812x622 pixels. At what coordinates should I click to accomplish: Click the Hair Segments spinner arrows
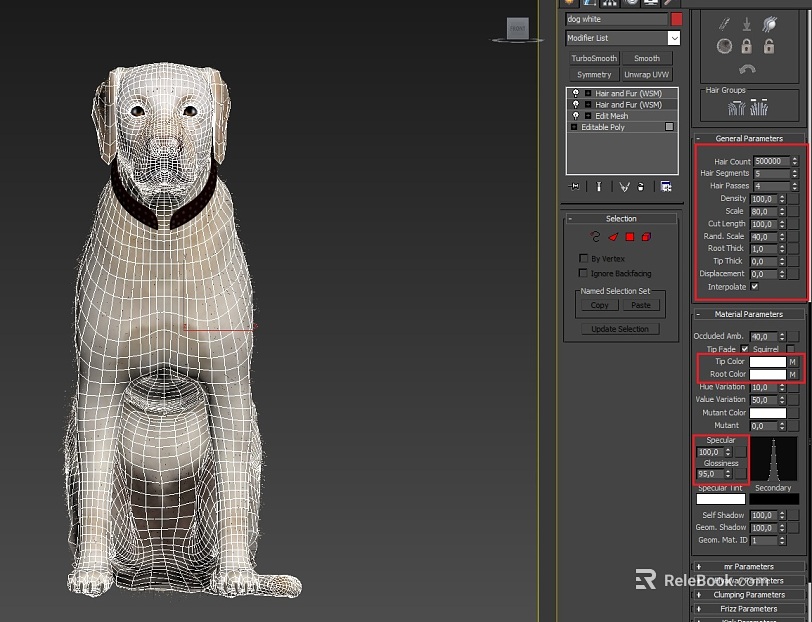(795, 173)
